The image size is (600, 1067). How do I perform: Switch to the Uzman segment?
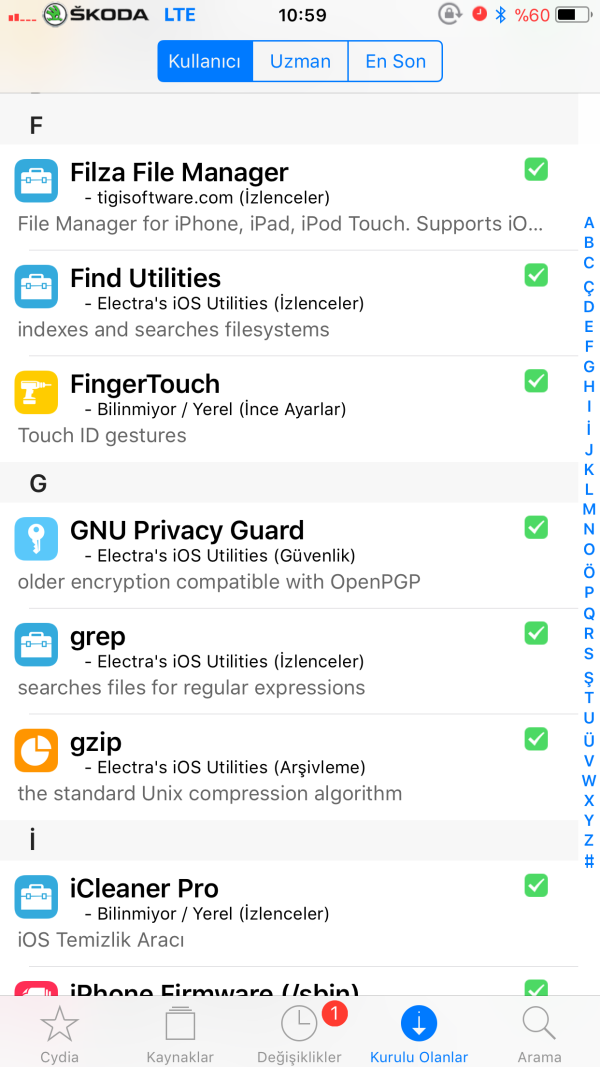(300, 61)
